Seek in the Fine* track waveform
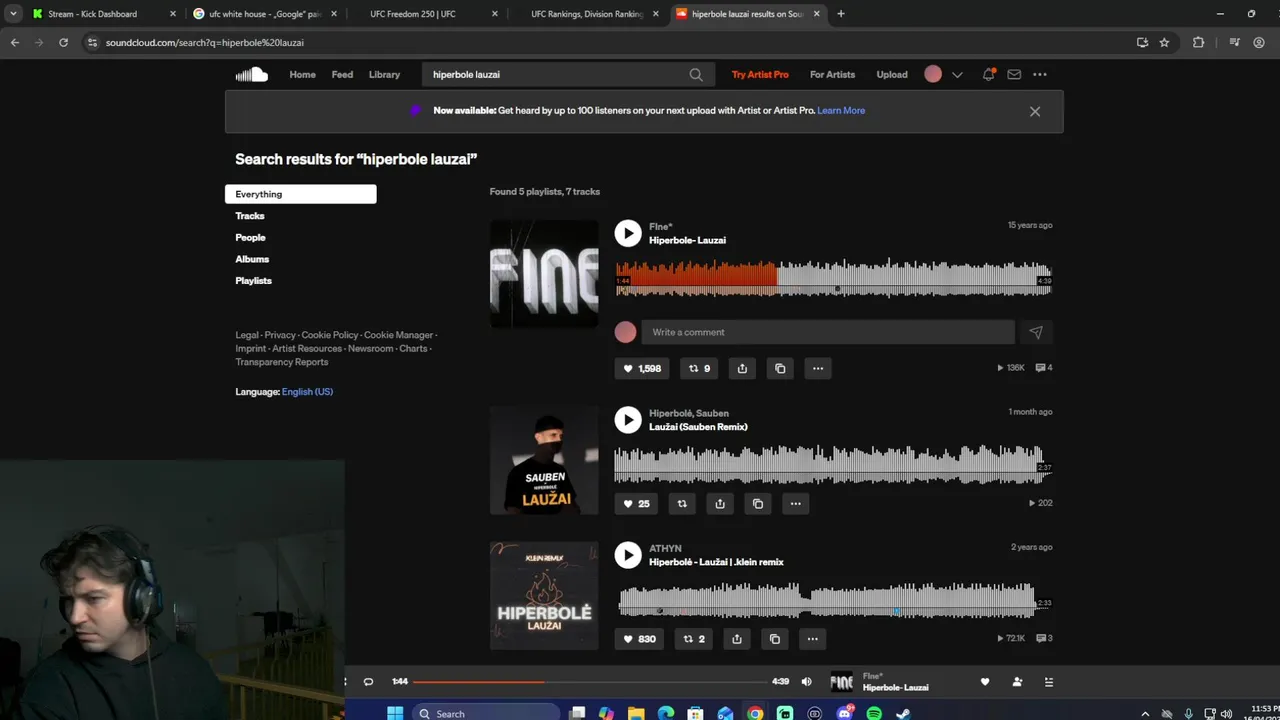The width and height of the screenshot is (1280, 720). click(833, 278)
